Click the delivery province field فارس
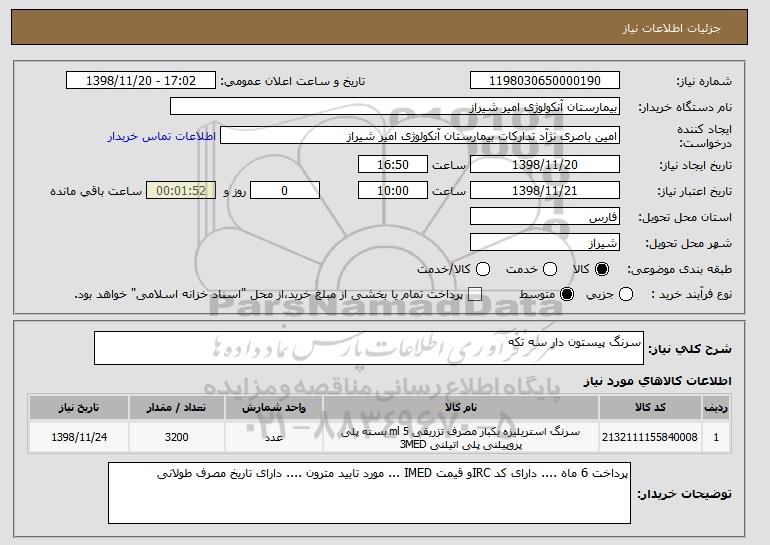 545,217
